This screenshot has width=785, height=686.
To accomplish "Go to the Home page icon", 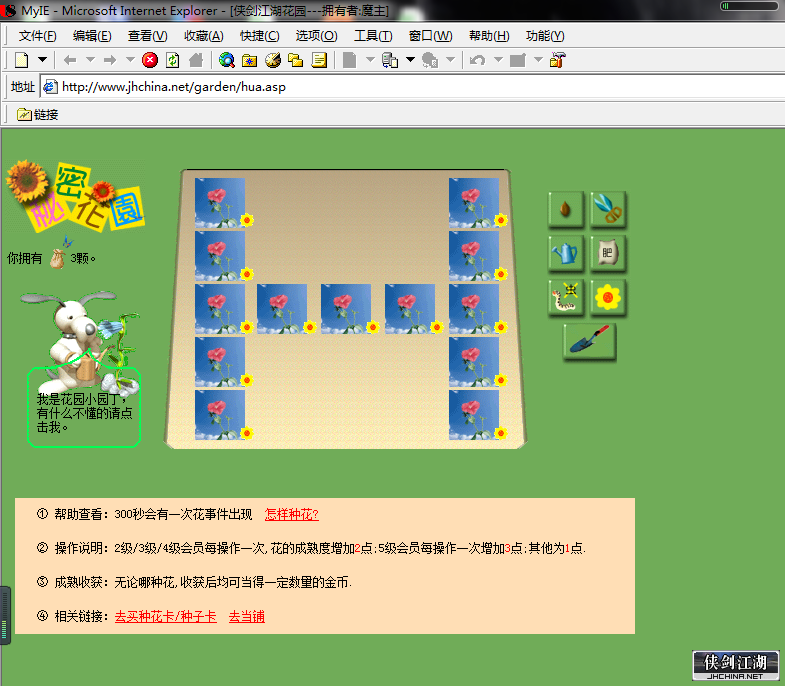I will click(196, 60).
